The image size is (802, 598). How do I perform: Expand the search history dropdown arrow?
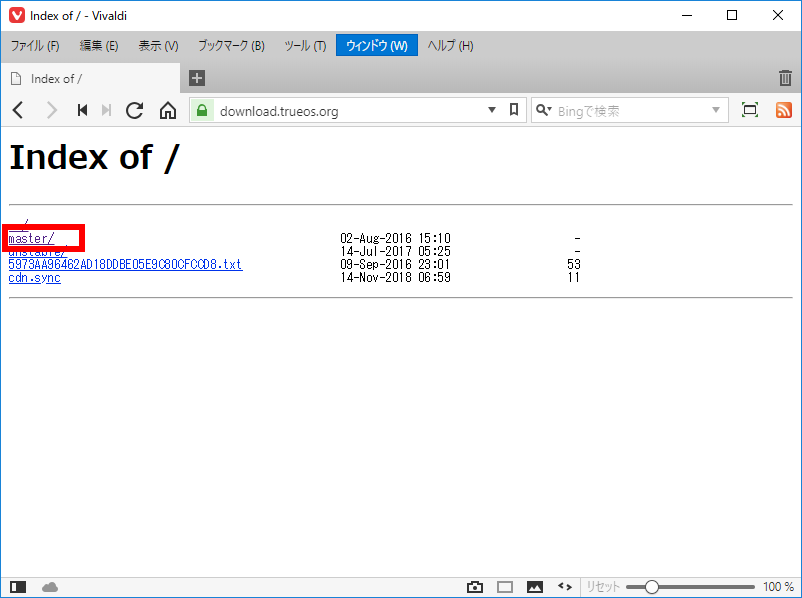click(x=716, y=110)
